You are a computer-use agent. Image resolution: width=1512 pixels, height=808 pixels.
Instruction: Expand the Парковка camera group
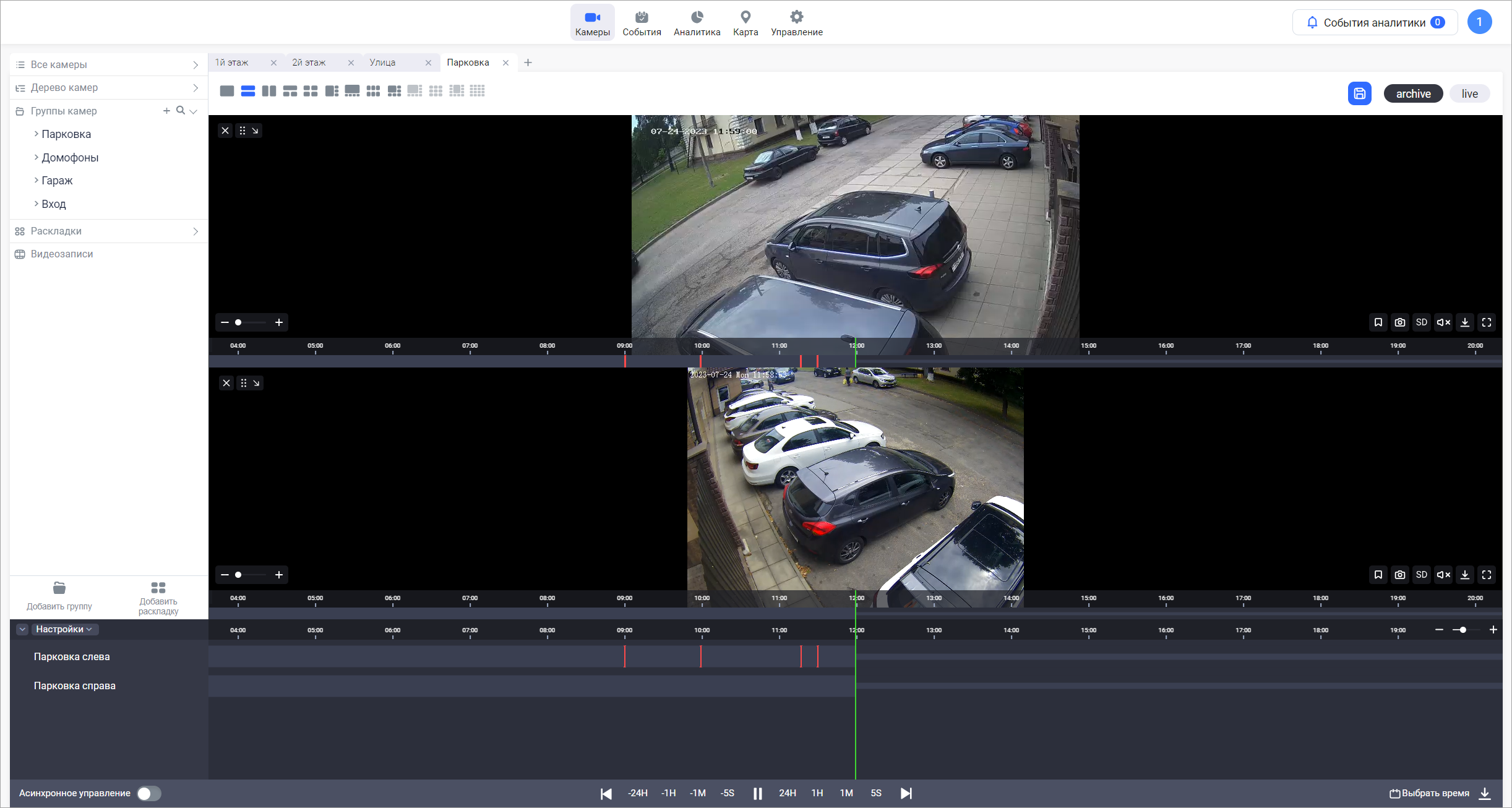coord(37,134)
